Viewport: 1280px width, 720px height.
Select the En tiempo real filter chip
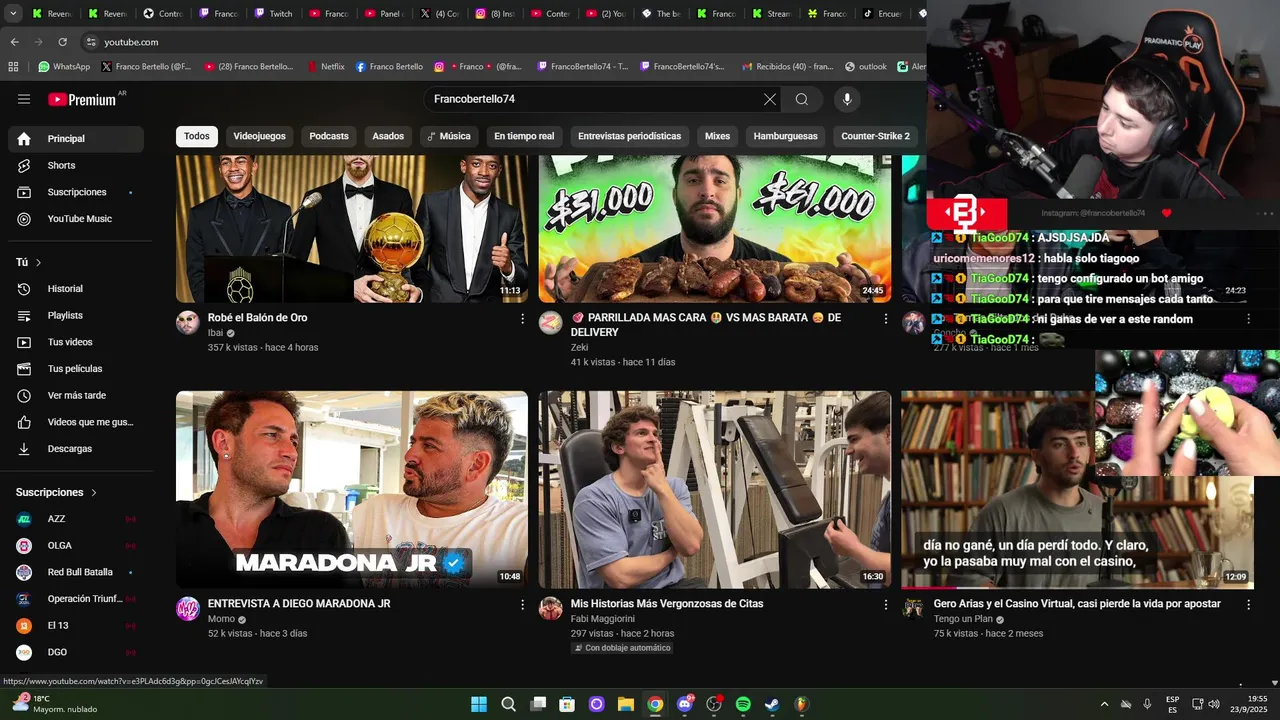click(x=524, y=136)
